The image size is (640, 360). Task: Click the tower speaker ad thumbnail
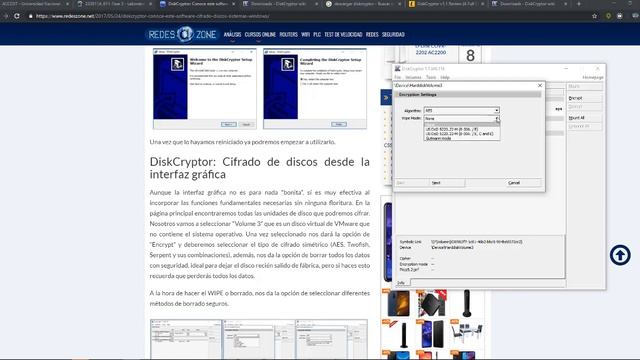pos(467,303)
